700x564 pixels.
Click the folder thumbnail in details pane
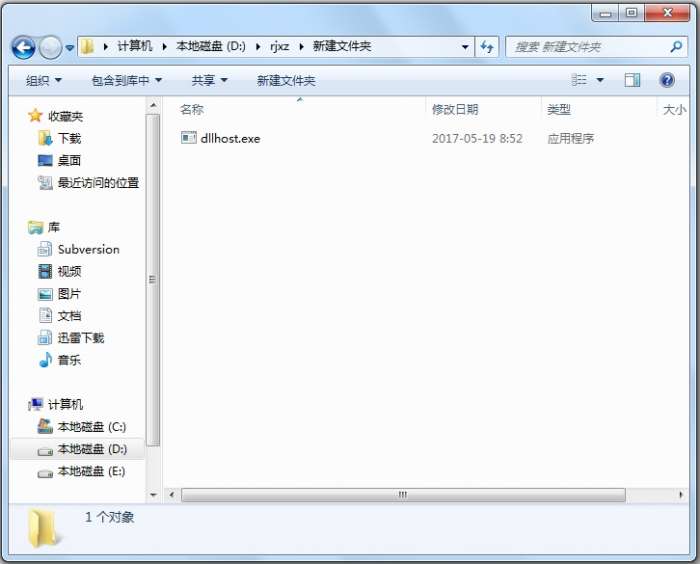(43, 529)
